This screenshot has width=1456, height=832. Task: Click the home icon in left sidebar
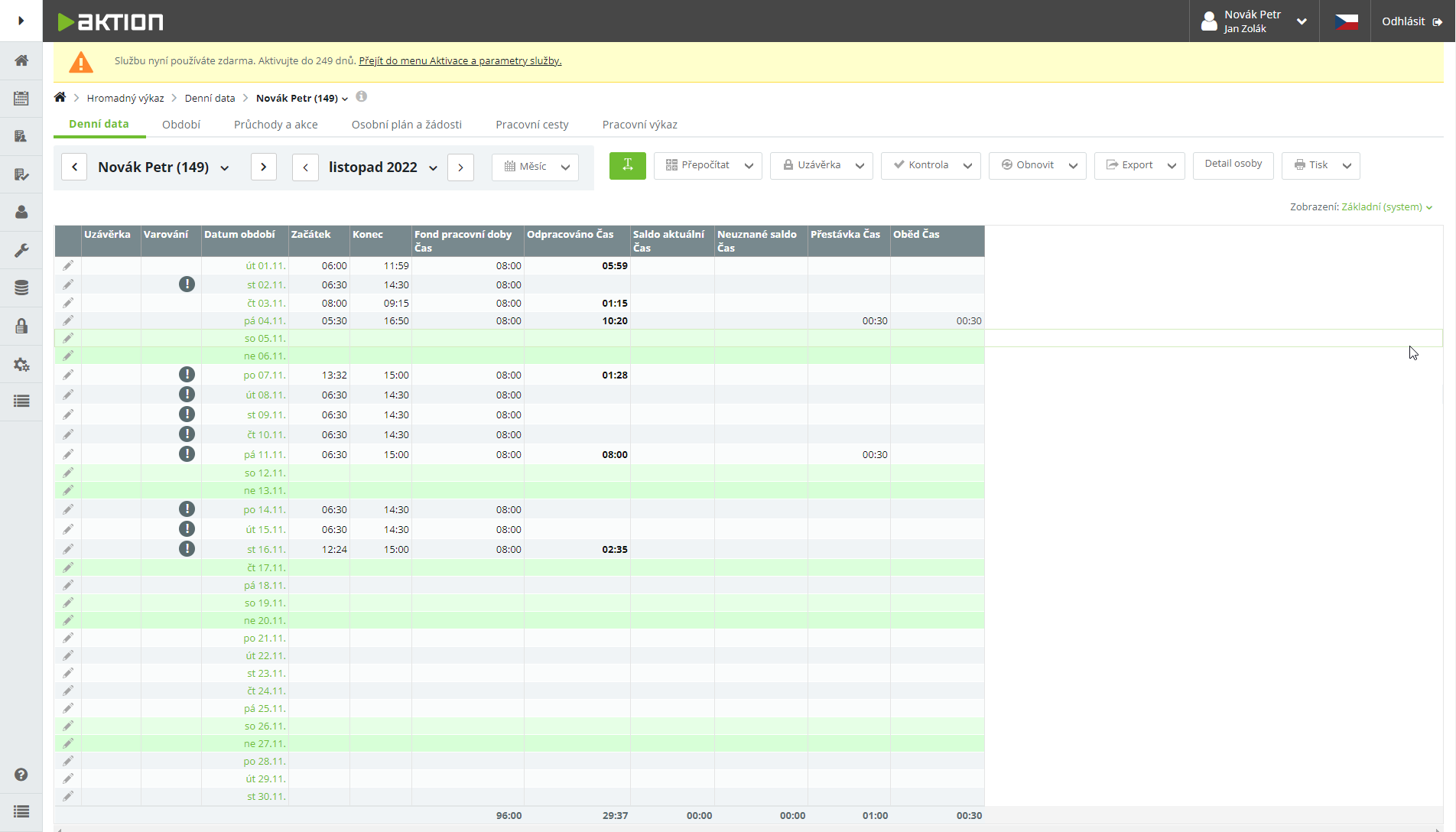(21, 60)
